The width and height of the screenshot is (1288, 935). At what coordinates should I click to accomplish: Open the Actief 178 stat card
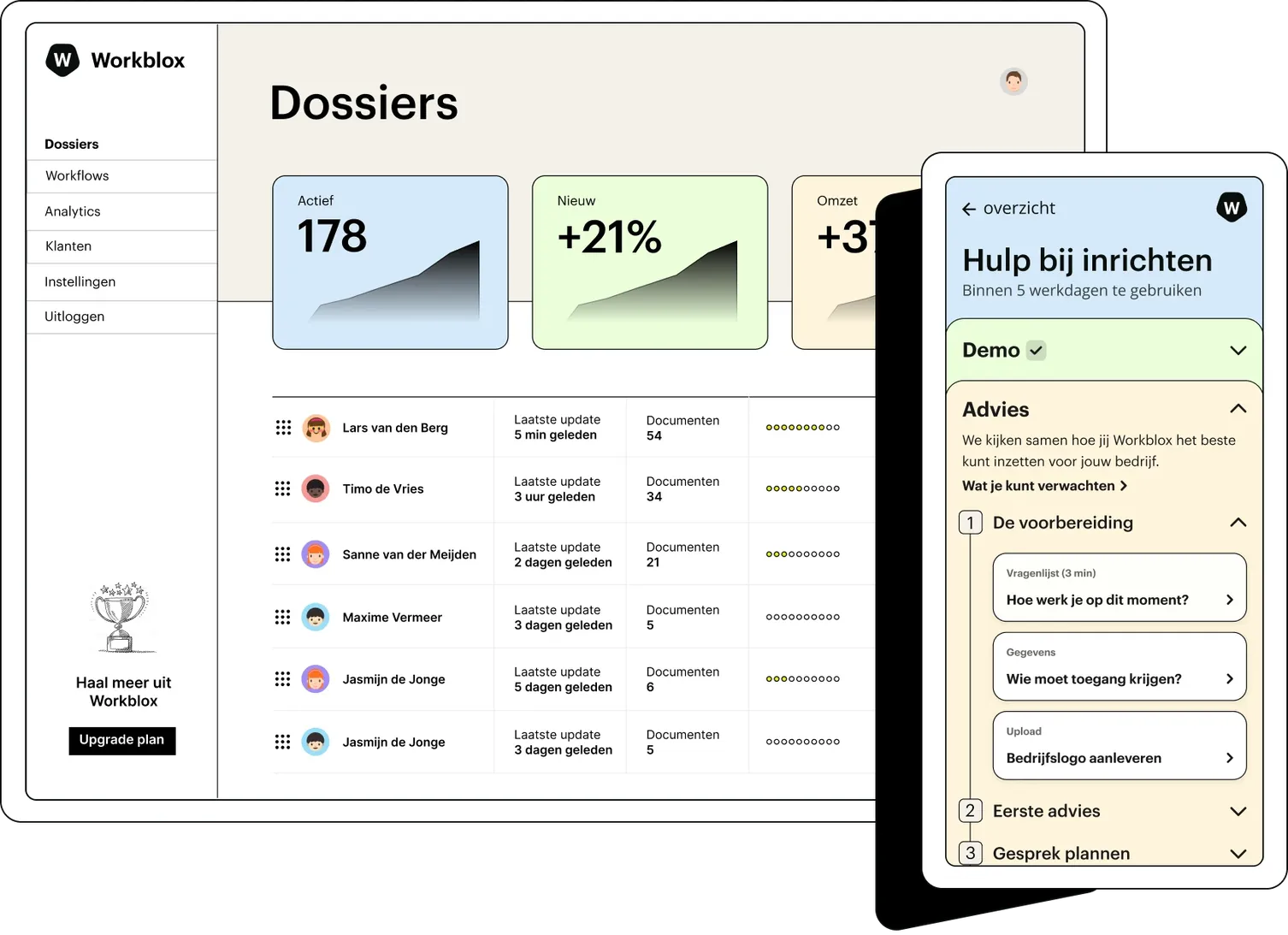click(x=390, y=263)
